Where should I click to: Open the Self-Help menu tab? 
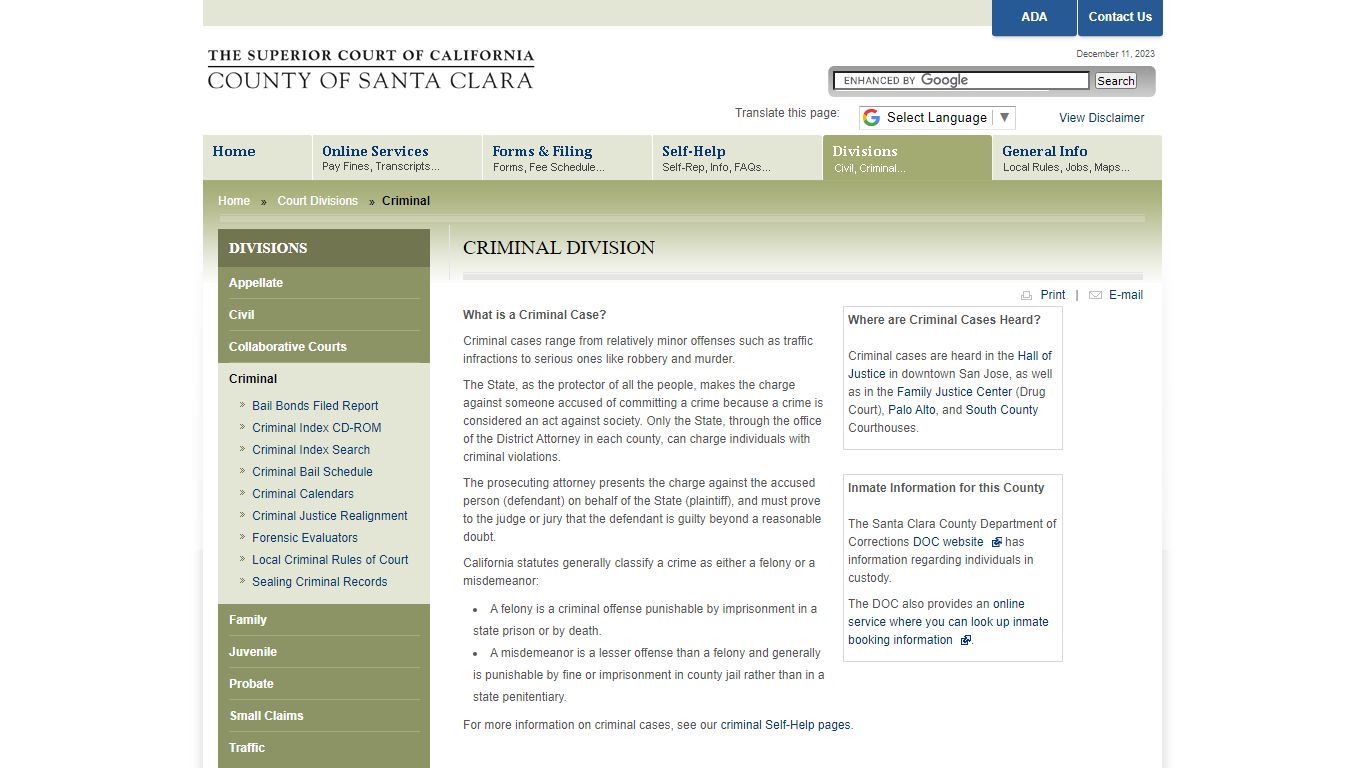coord(737,157)
